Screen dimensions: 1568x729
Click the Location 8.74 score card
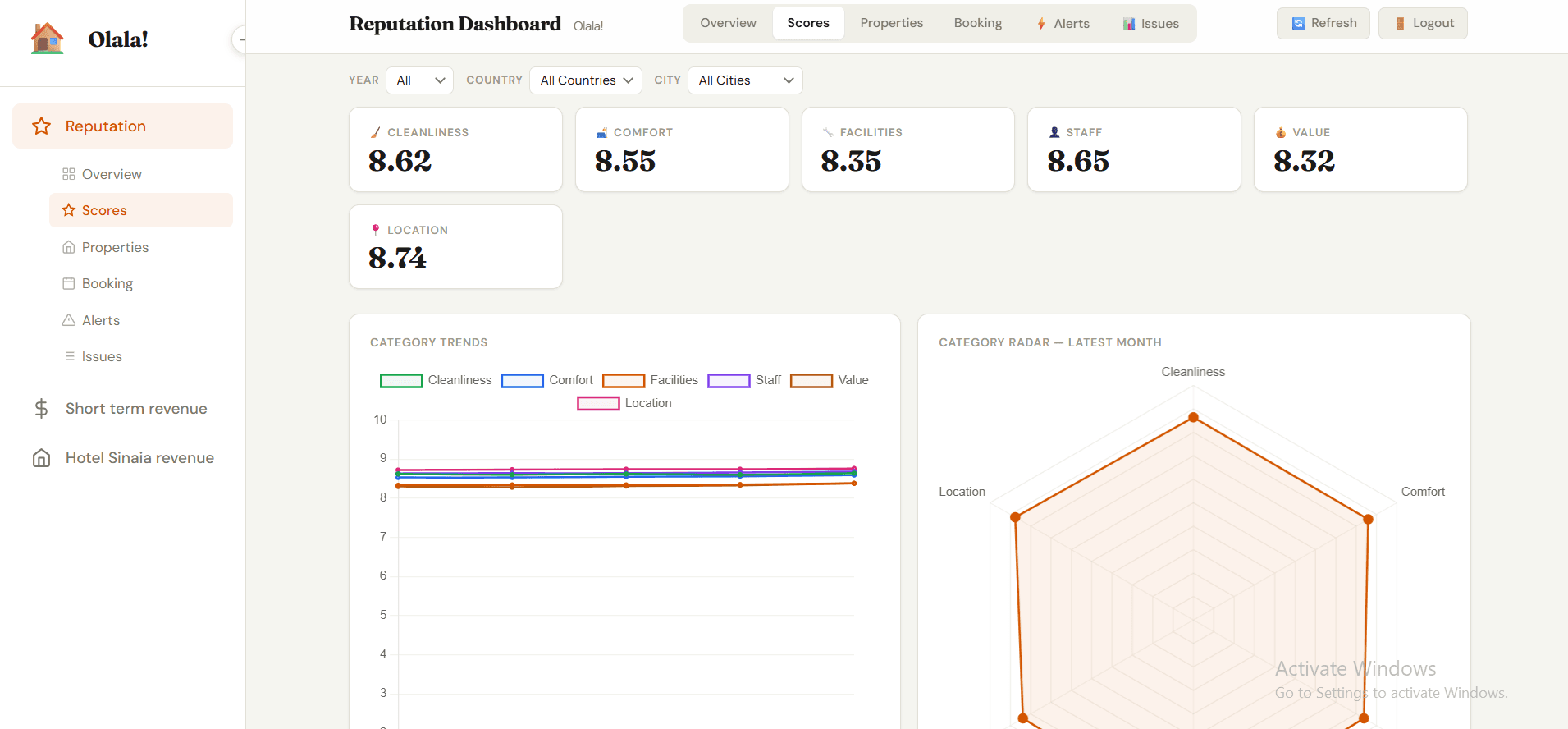point(455,246)
